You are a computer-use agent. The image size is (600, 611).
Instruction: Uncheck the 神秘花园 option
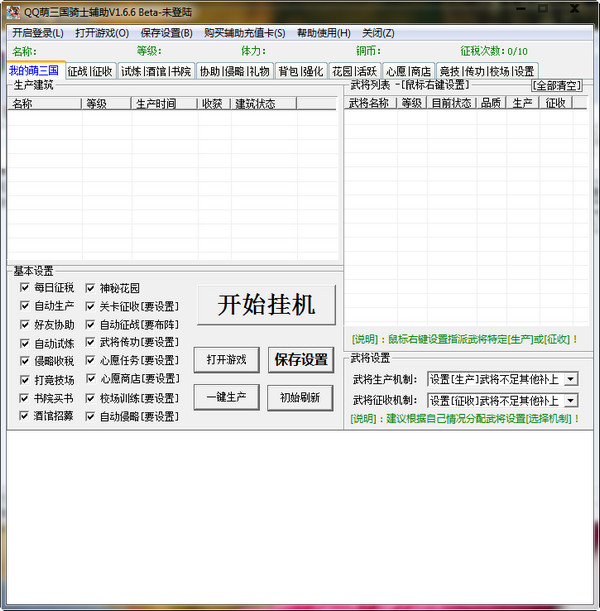click(91, 288)
